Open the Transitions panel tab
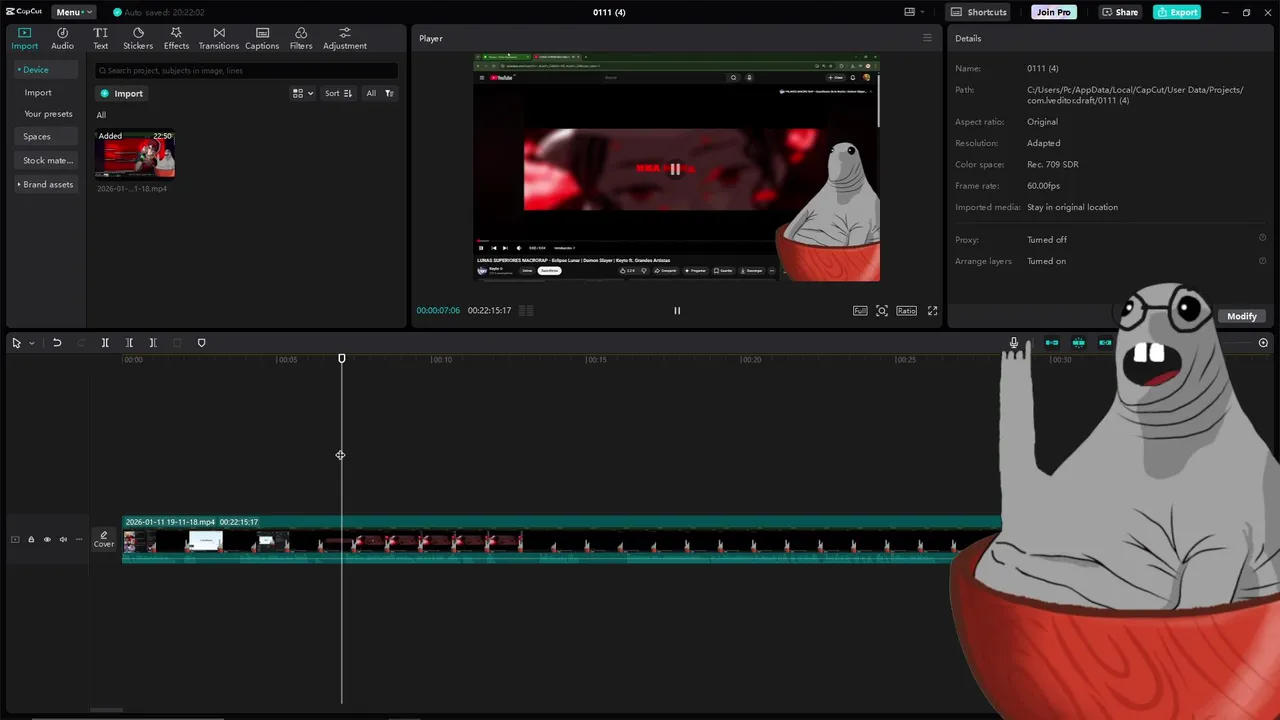This screenshot has height=720, width=1280. point(218,39)
